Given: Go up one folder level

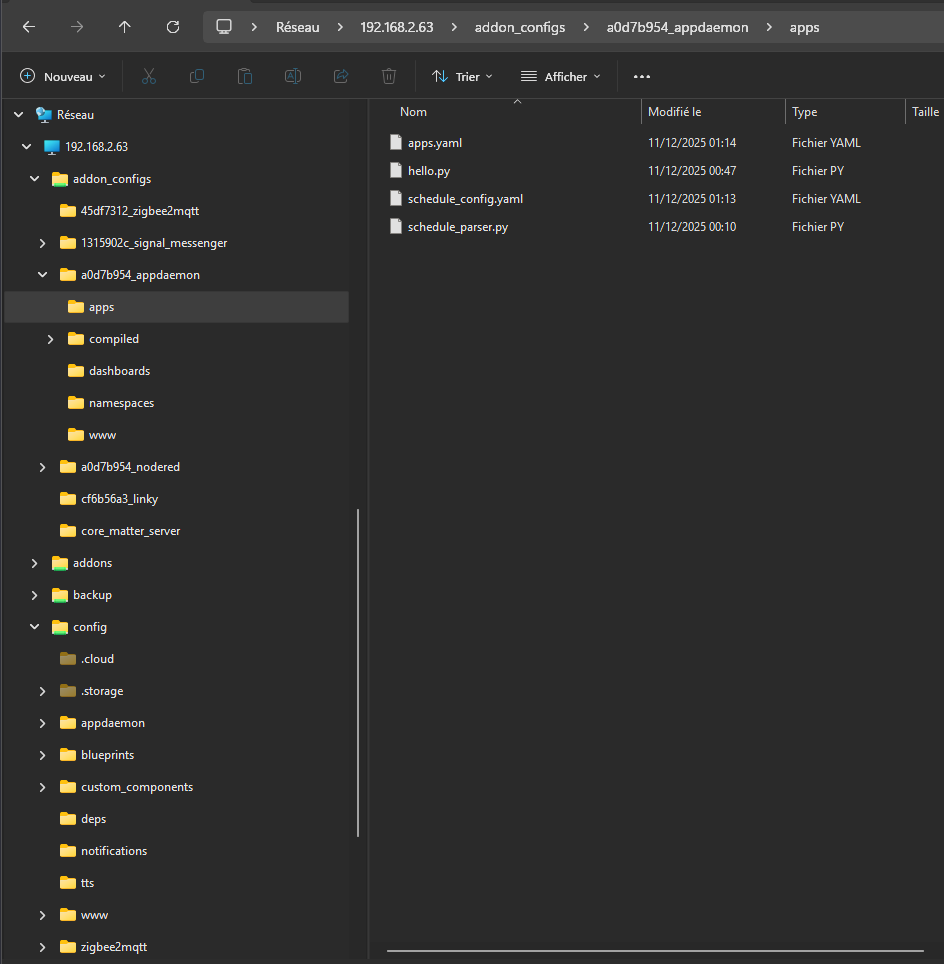Looking at the screenshot, I should pos(125,27).
